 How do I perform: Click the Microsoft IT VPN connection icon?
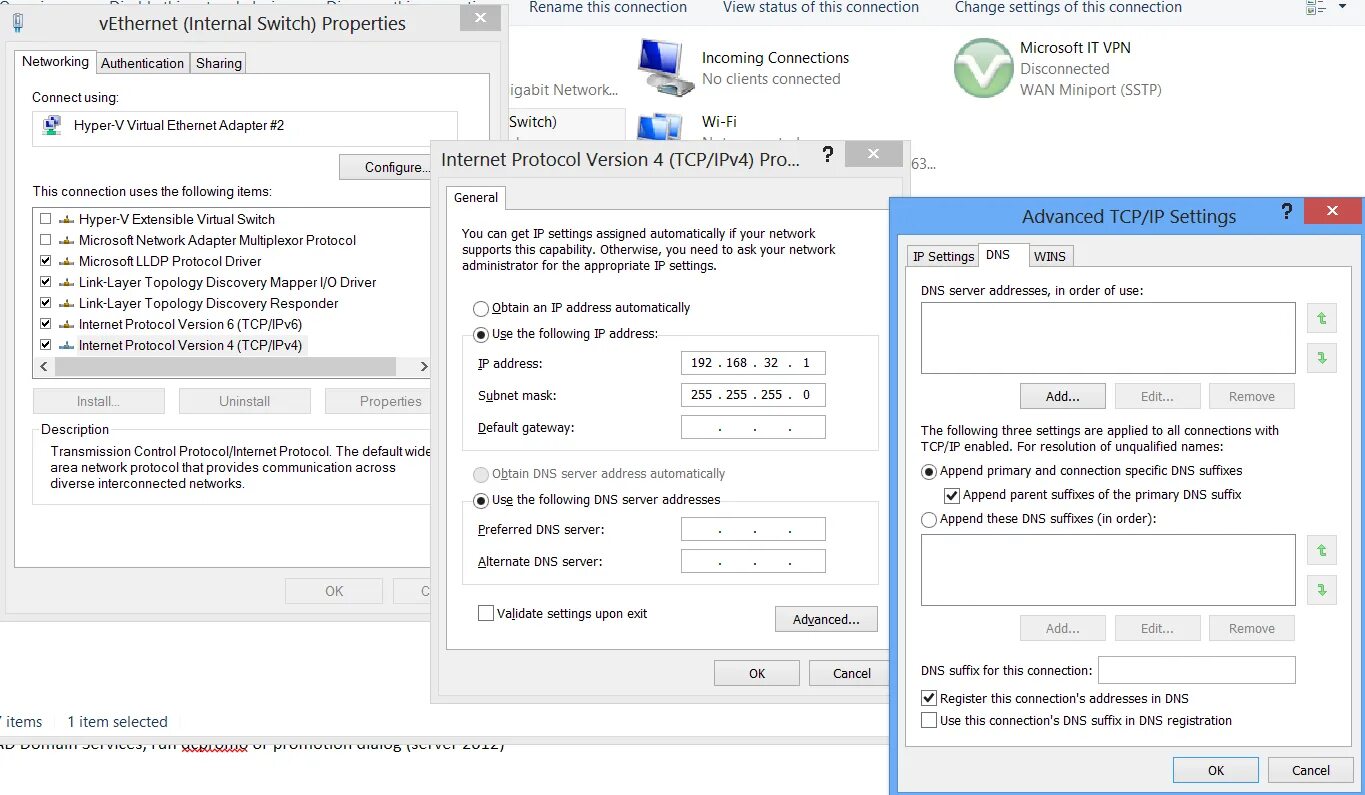(x=983, y=68)
